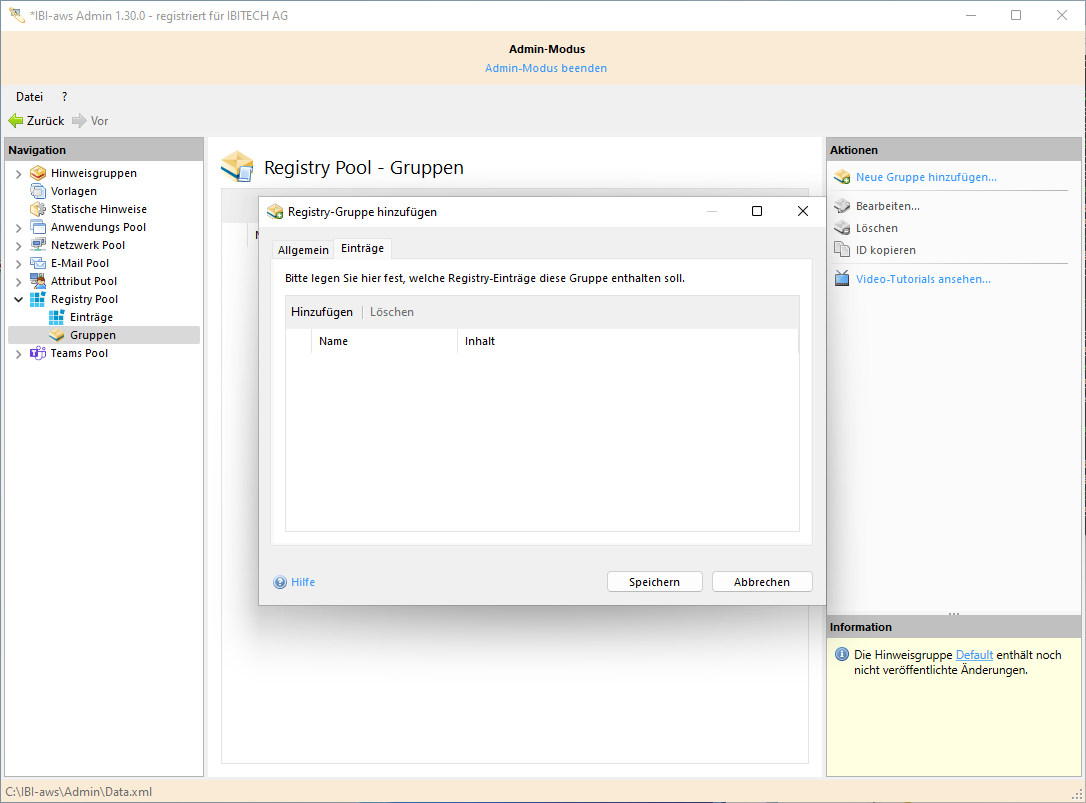Collapse the Registry Pool tree node
Viewport: 1086px width, 803px height.
tap(18, 299)
